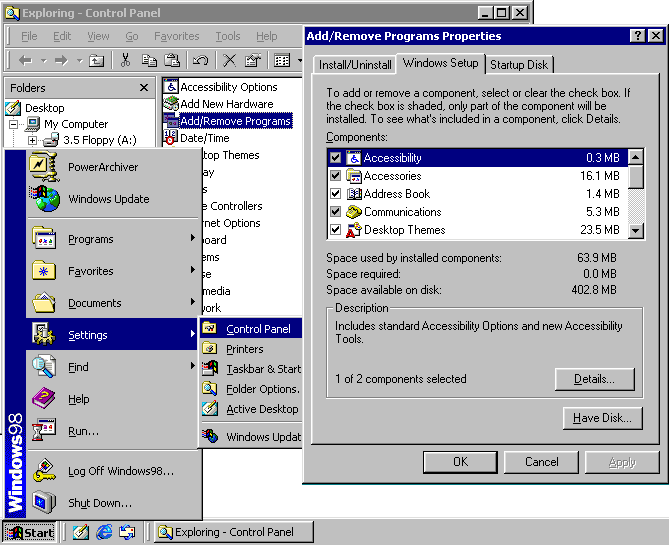Open the Back button history dropdown arrow
The width and height of the screenshot is (669, 545).
coord(44,61)
